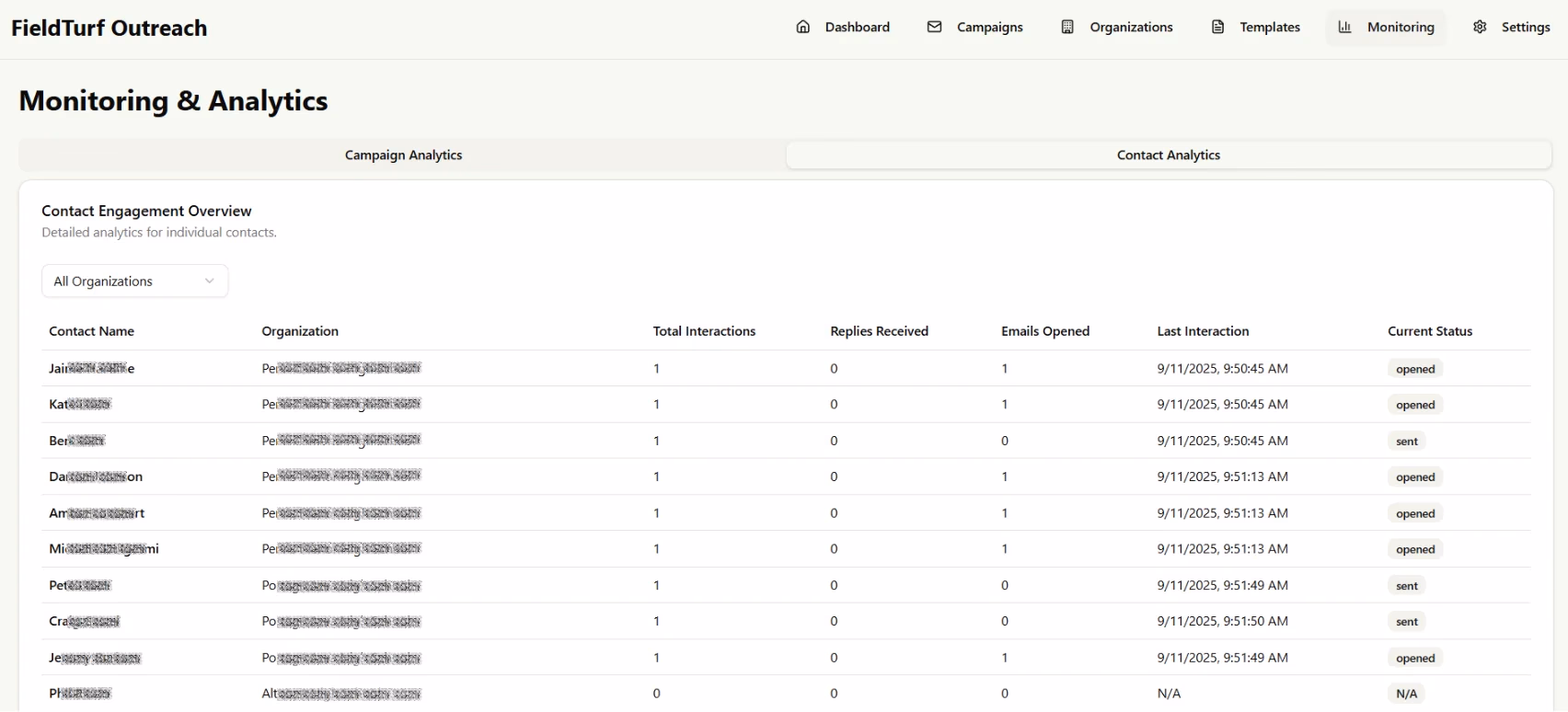This screenshot has height=712, width=1568.
Task: Click the opened badge in the Kat contact row
Action: [1415, 405]
